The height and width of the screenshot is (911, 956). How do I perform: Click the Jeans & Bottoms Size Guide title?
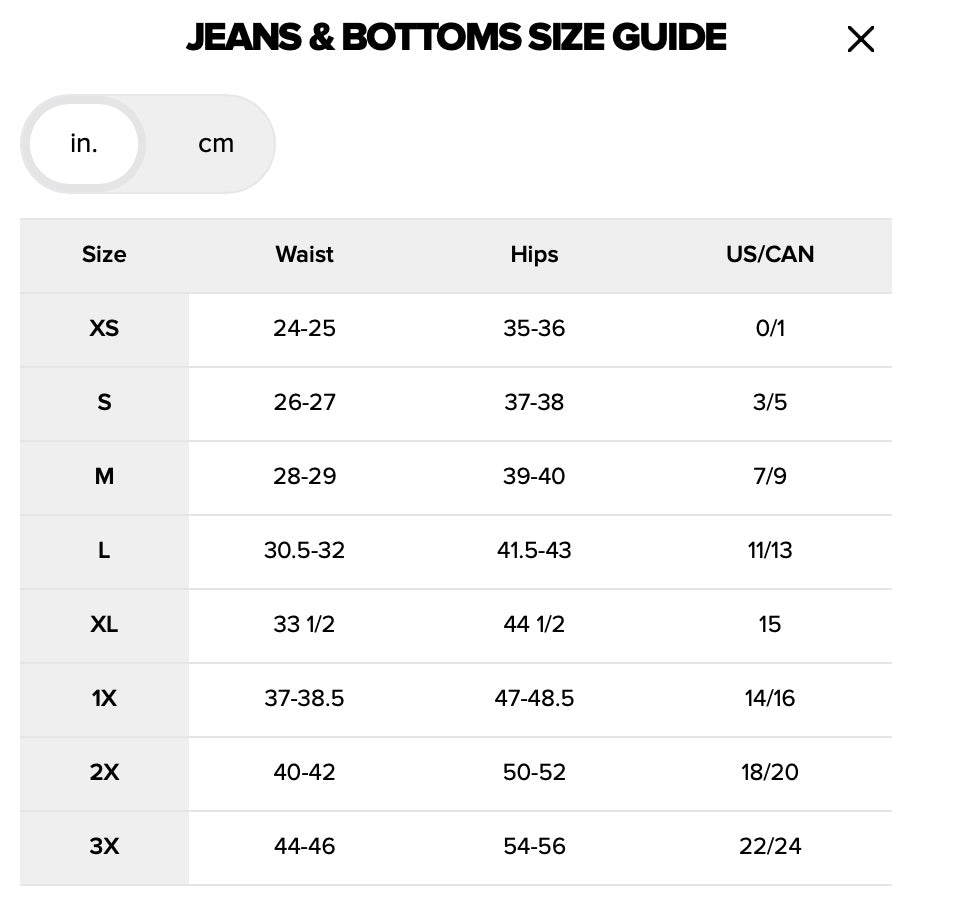click(x=456, y=38)
